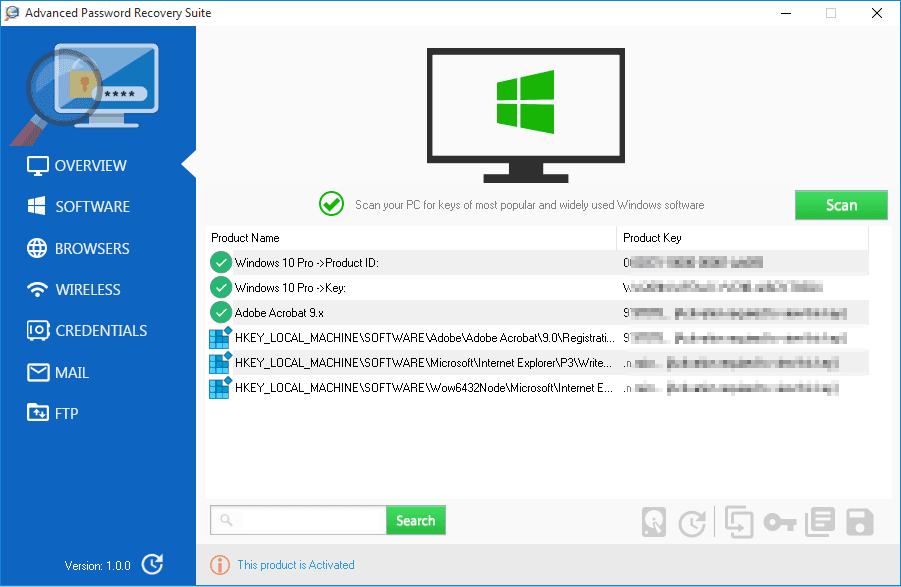The width and height of the screenshot is (901, 587).
Task: Click the export/copy to file icon
Action: click(738, 522)
